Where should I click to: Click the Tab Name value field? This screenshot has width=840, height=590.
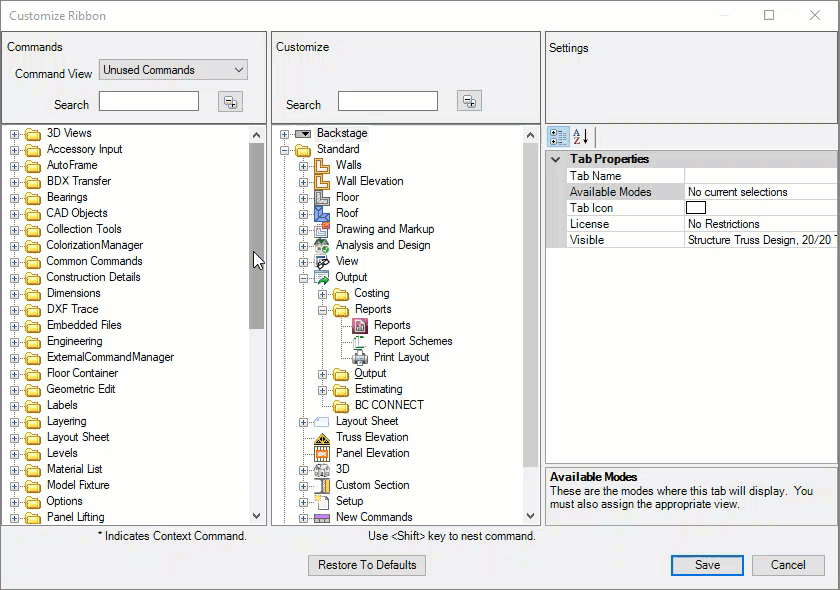click(x=761, y=176)
